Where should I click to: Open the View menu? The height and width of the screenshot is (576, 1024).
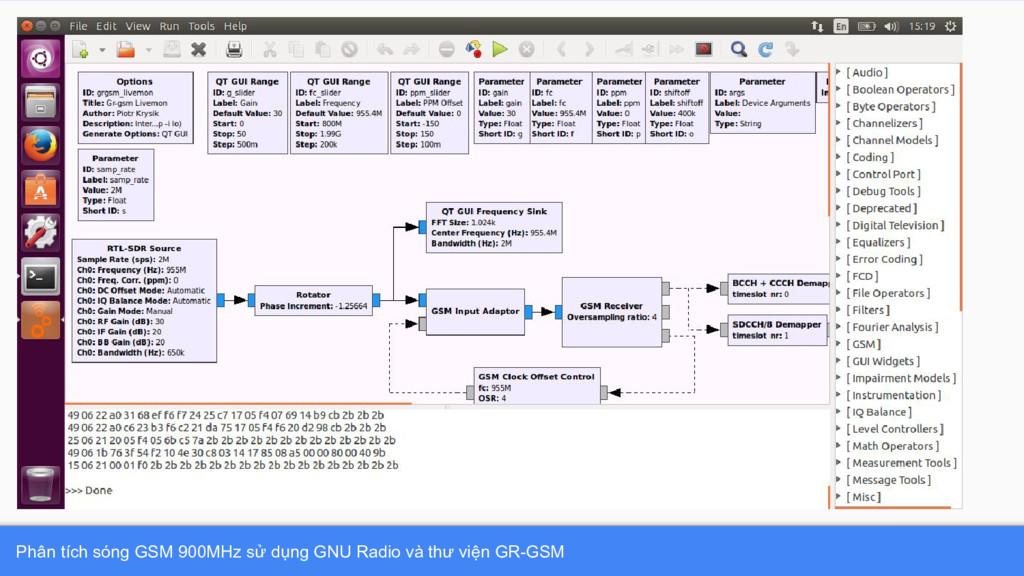click(138, 26)
